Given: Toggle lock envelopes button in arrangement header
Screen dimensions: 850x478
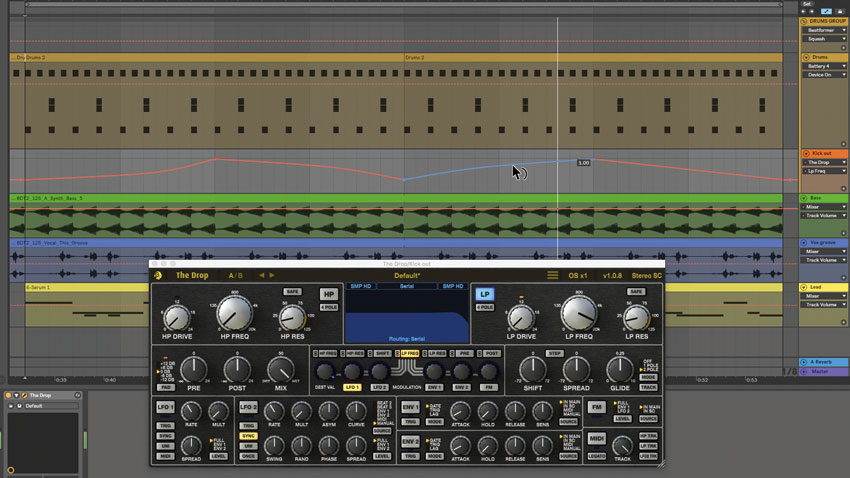Looking at the screenshot, I should click(x=840, y=11).
